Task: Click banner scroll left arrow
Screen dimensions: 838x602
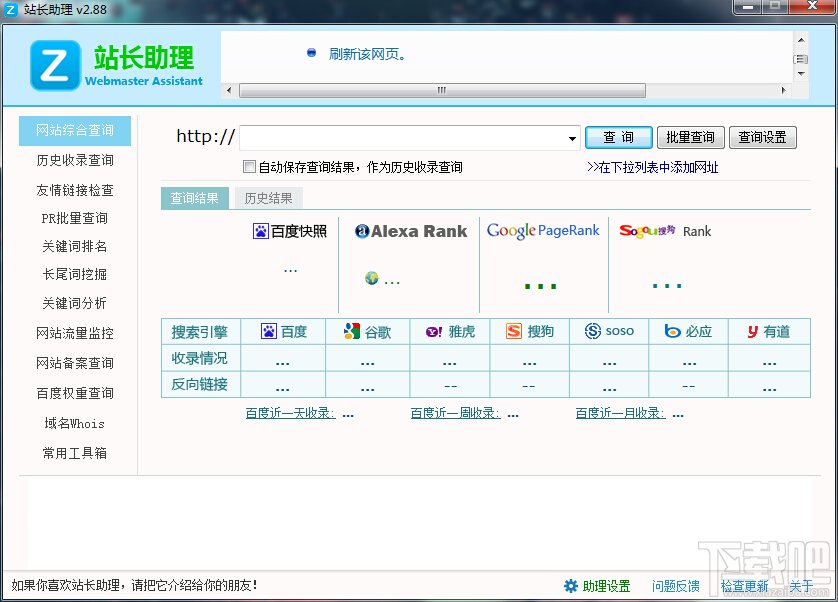Action: 229,90
